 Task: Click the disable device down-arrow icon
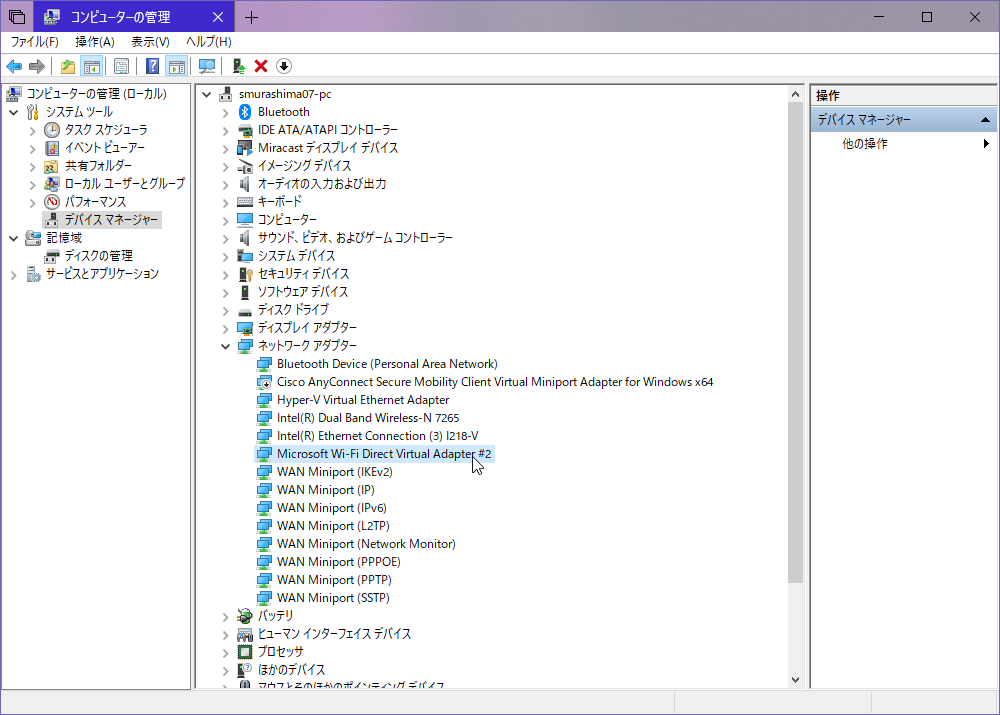(x=284, y=66)
